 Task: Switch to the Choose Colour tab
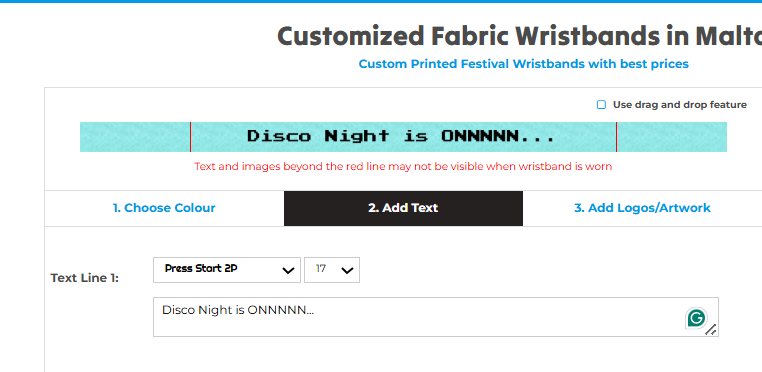click(x=164, y=208)
